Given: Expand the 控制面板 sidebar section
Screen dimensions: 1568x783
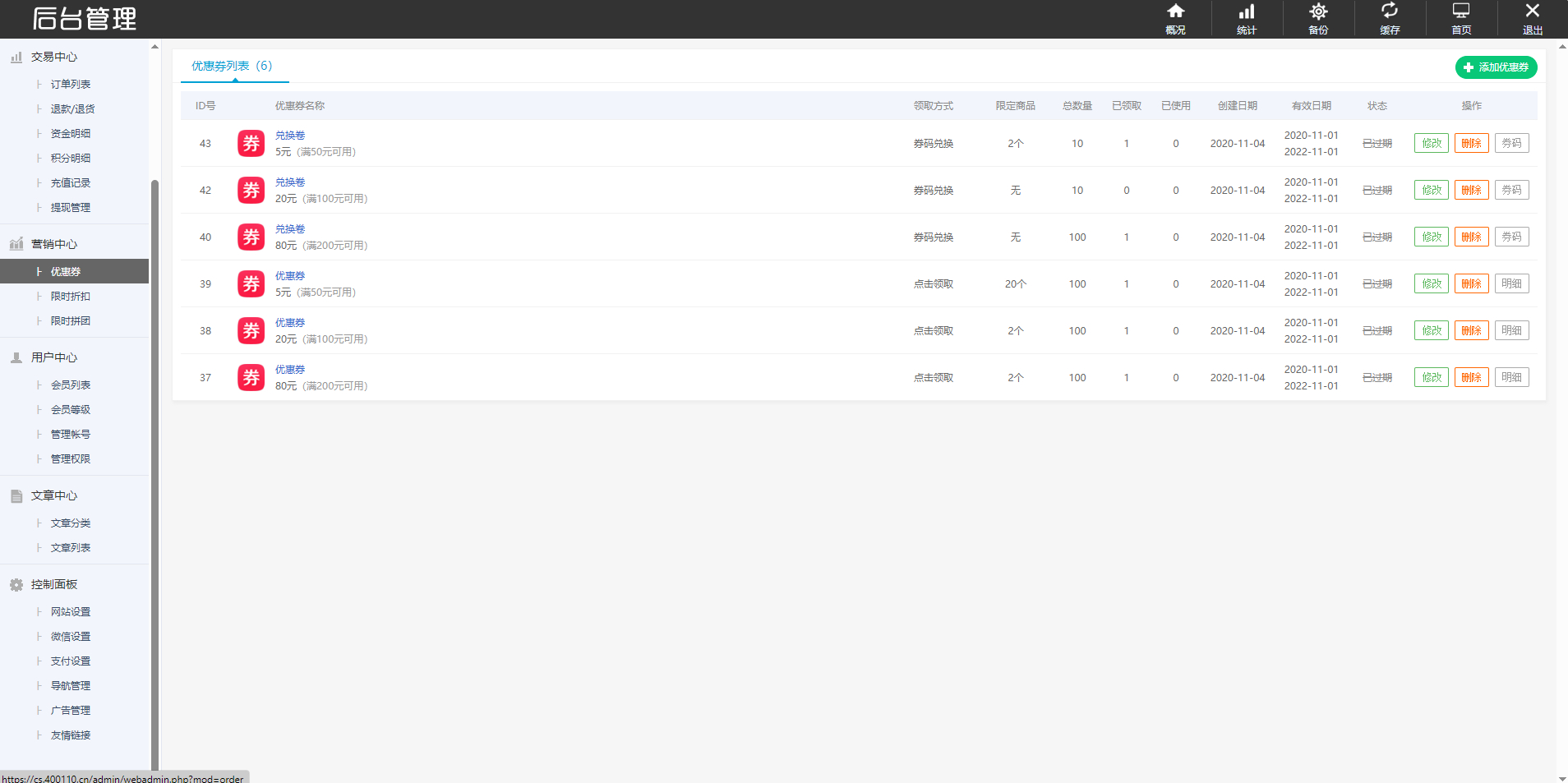Looking at the screenshot, I should point(54,584).
